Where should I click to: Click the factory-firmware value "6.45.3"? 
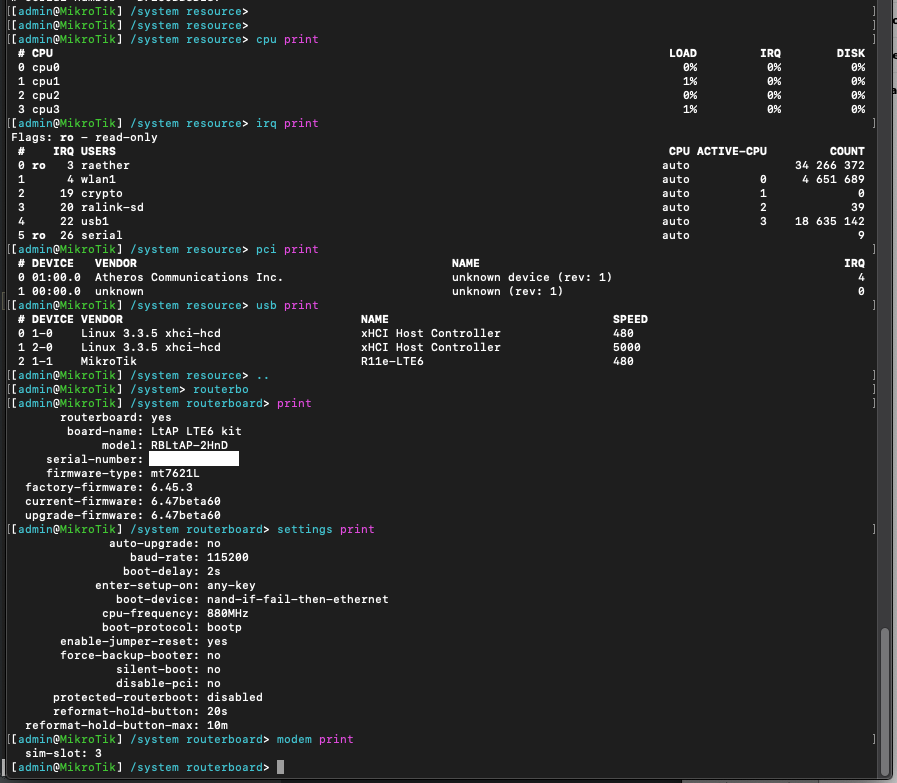[x=172, y=488]
